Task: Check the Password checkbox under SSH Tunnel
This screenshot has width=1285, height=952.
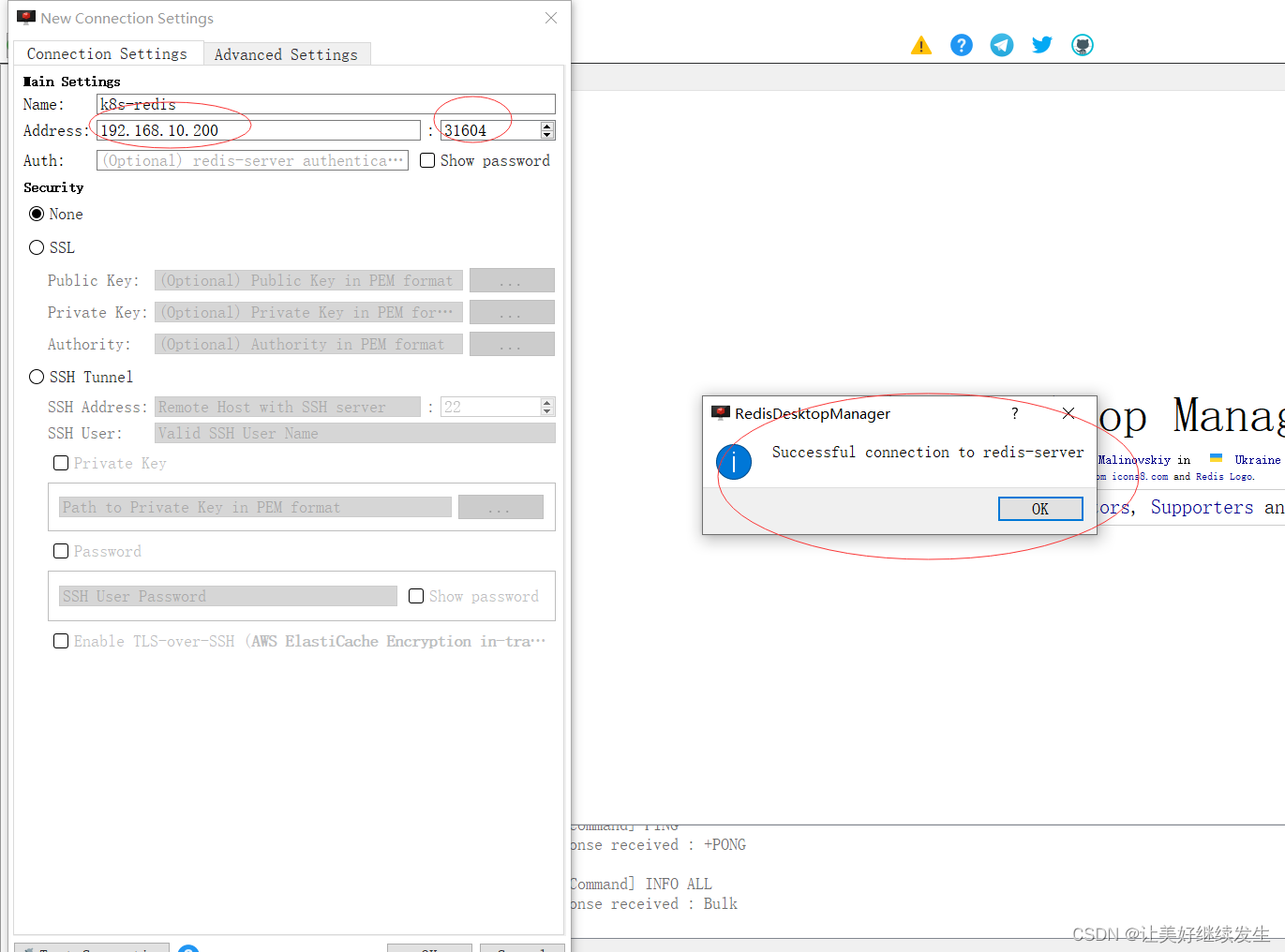Action: [x=61, y=551]
